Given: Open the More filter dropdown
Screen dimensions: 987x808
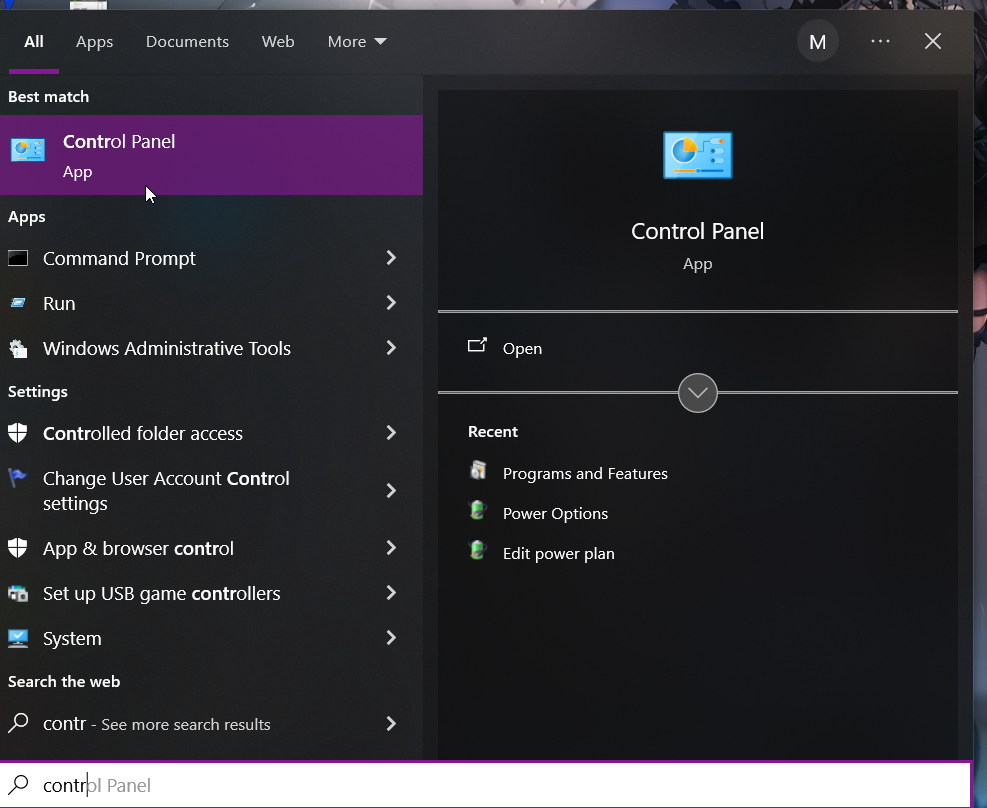Looking at the screenshot, I should coord(357,42).
